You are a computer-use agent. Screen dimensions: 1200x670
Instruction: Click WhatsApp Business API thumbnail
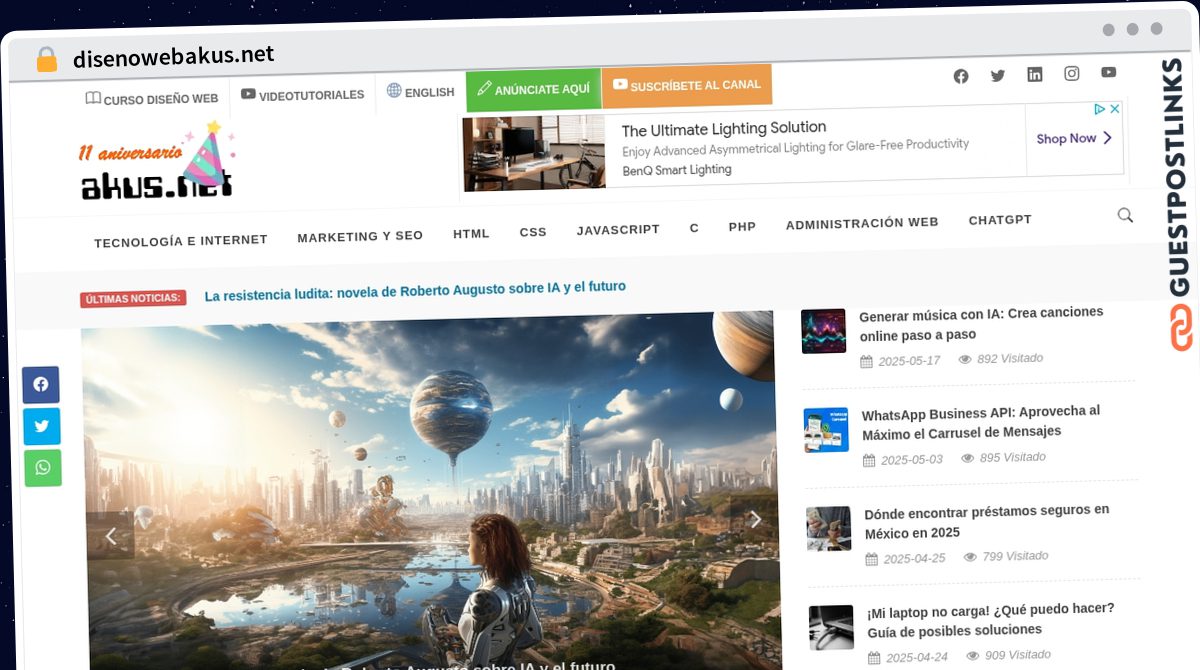pyautogui.click(x=826, y=430)
